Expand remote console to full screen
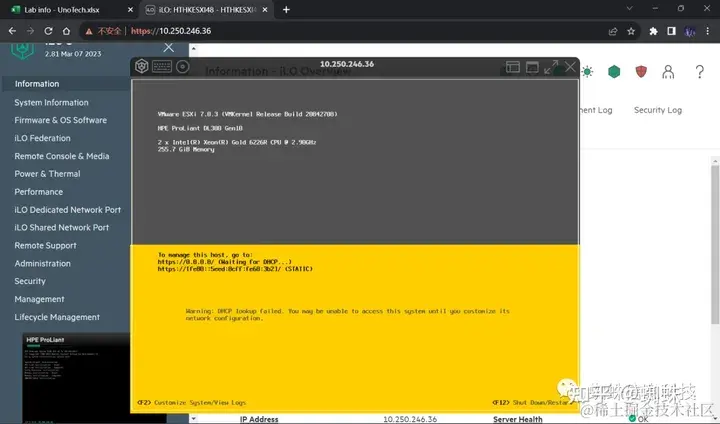 coord(551,67)
